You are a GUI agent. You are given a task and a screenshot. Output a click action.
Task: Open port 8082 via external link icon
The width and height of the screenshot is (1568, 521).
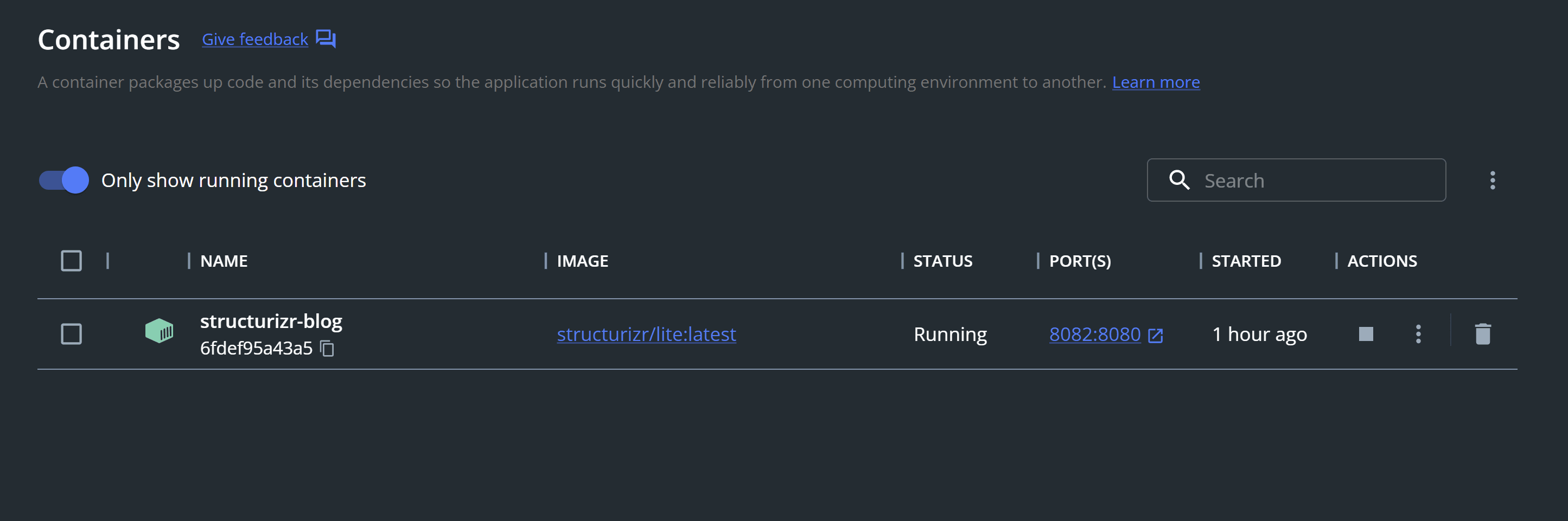pyautogui.click(x=1154, y=335)
